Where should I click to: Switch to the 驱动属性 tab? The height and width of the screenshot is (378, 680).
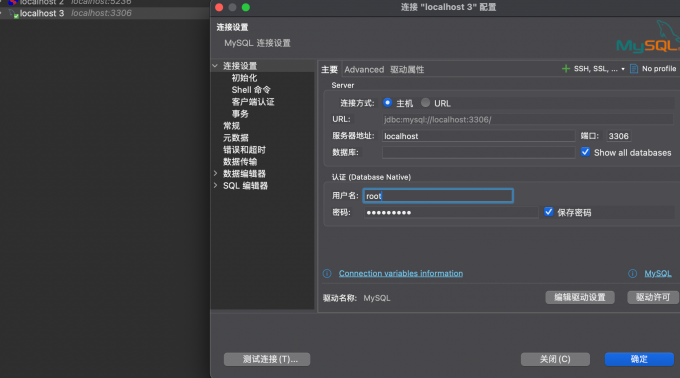tap(407, 69)
